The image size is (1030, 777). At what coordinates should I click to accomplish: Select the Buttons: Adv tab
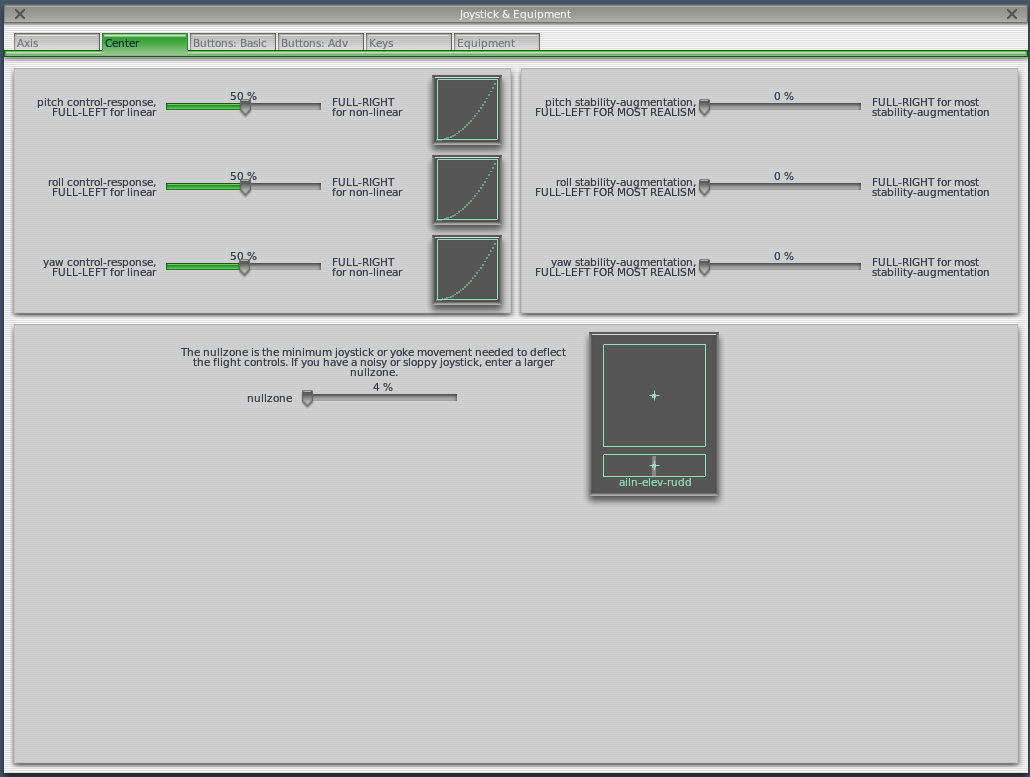[x=319, y=42]
